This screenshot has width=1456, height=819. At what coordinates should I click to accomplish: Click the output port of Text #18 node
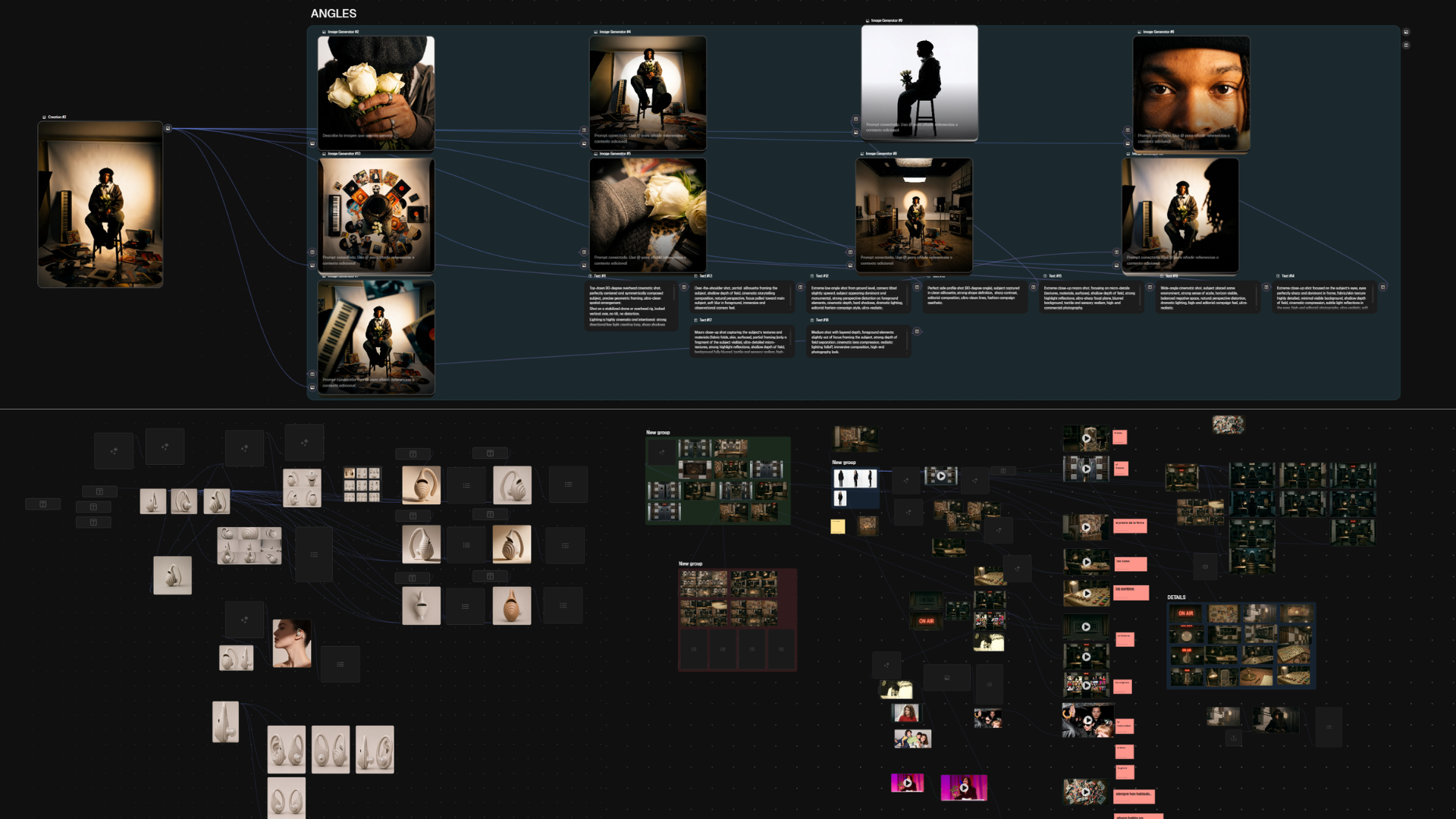pos(917,331)
